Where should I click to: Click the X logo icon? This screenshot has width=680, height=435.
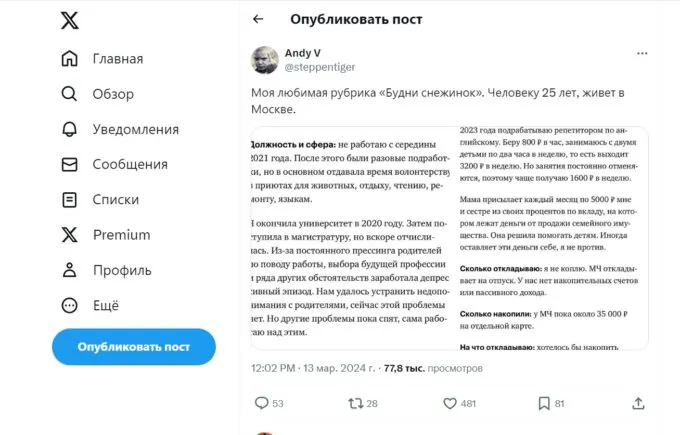coord(69,19)
